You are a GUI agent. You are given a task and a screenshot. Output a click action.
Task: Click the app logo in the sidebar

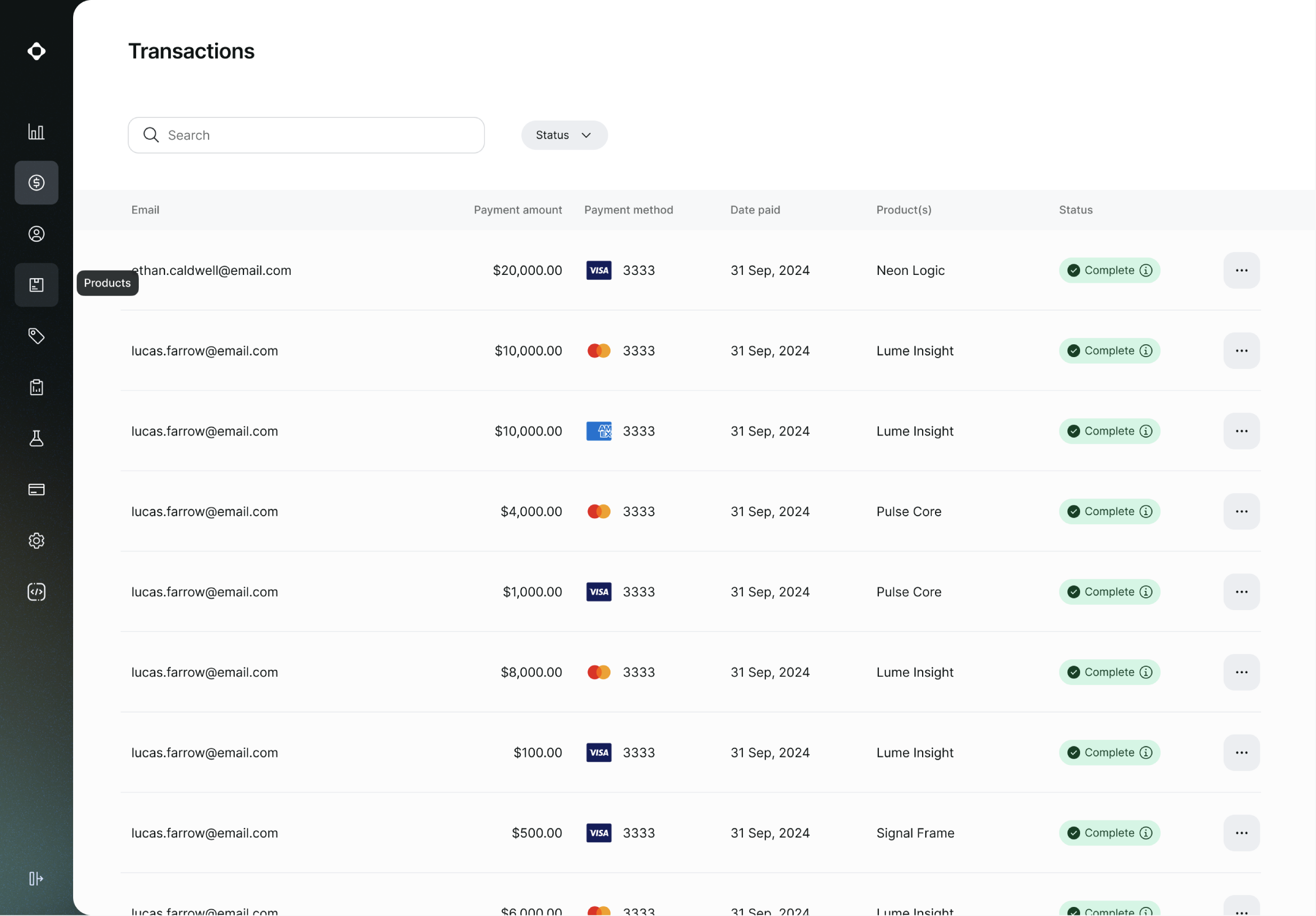point(36,51)
